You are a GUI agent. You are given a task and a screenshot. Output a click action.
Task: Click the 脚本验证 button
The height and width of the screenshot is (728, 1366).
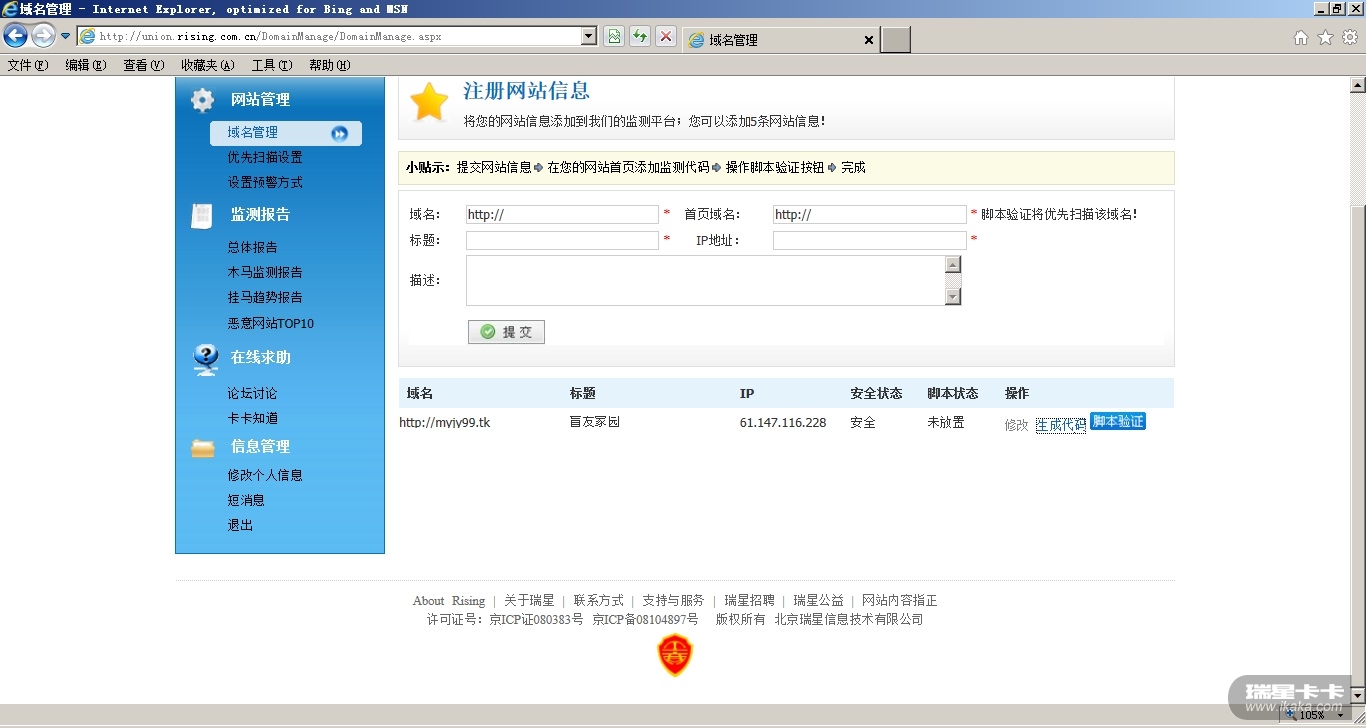(x=1118, y=421)
